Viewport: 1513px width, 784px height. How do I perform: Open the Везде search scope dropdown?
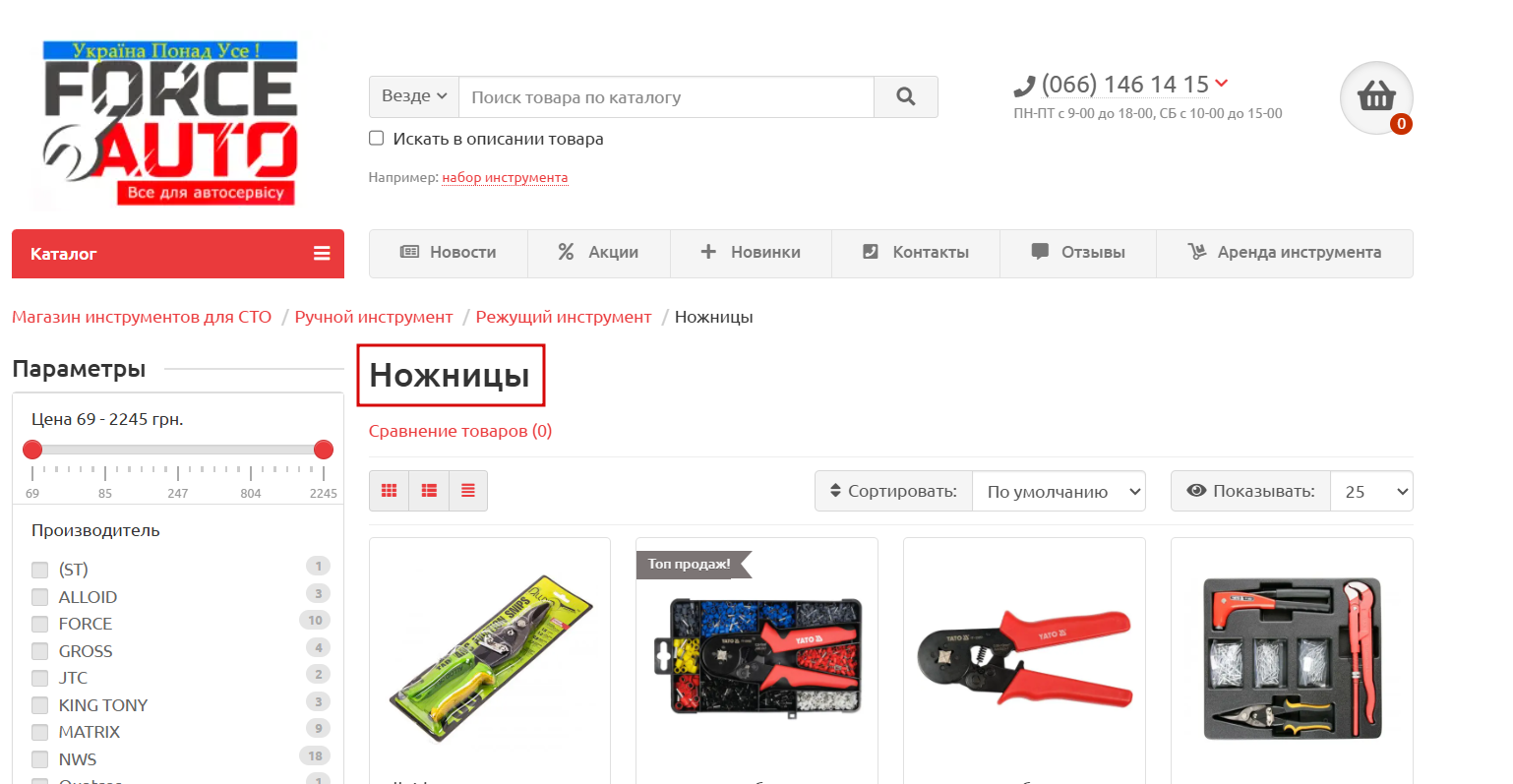(x=414, y=96)
